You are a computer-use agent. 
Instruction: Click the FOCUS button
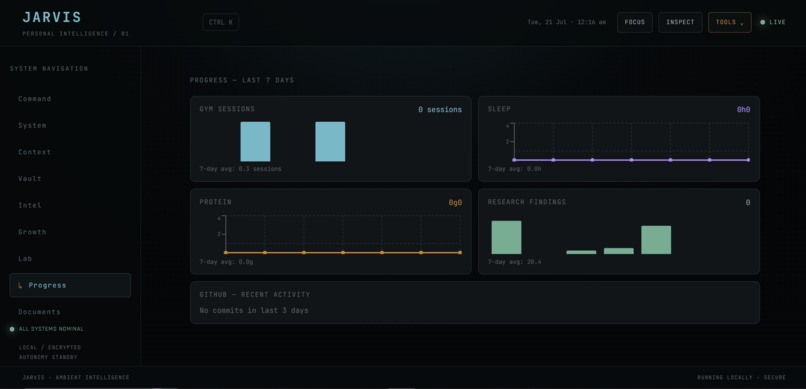[635, 23]
